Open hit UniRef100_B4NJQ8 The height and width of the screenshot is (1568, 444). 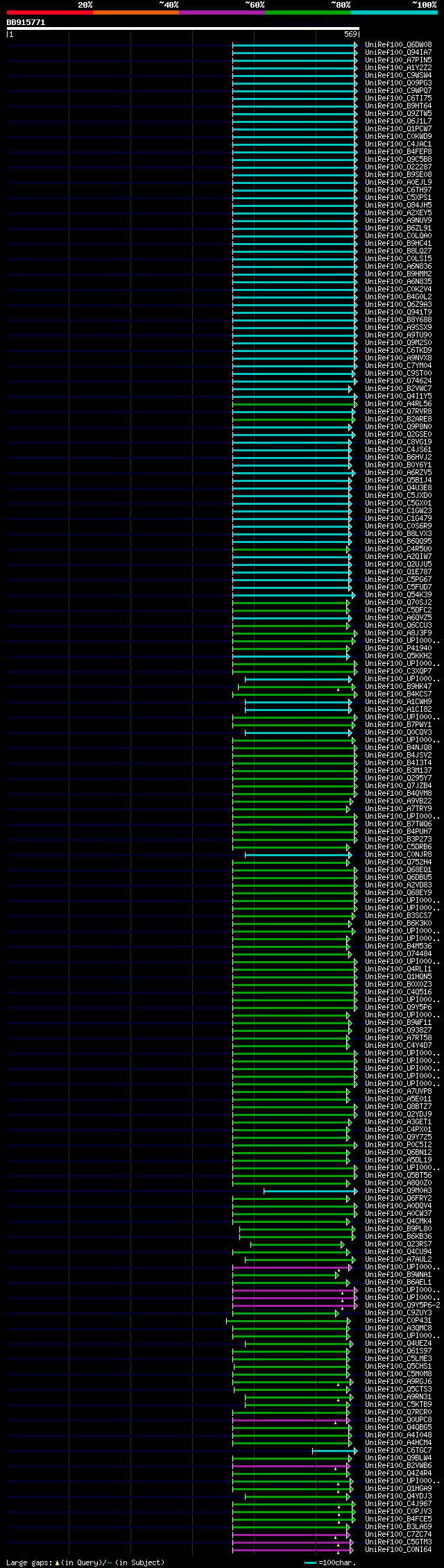[x=398, y=747]
